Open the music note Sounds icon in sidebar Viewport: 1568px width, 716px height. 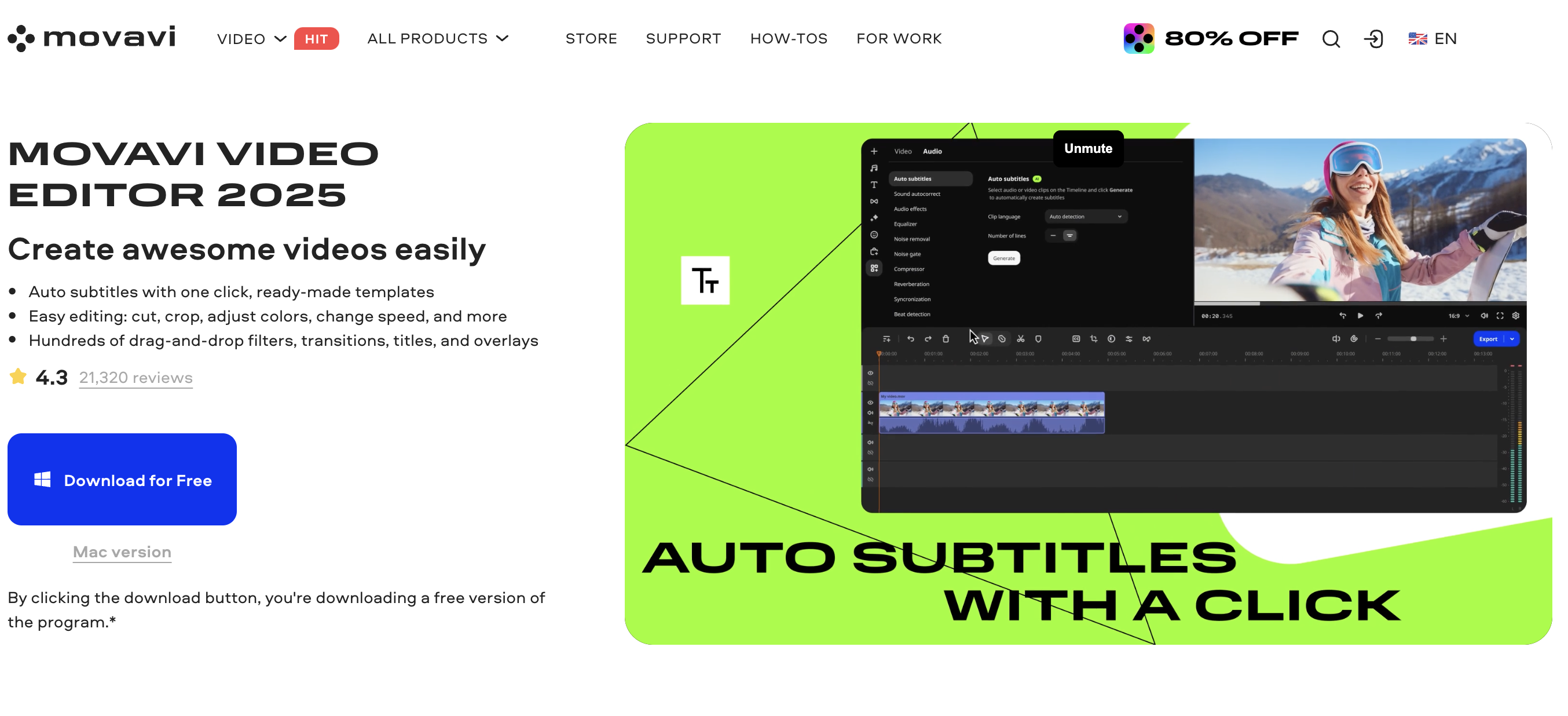[x=874, y=168]
